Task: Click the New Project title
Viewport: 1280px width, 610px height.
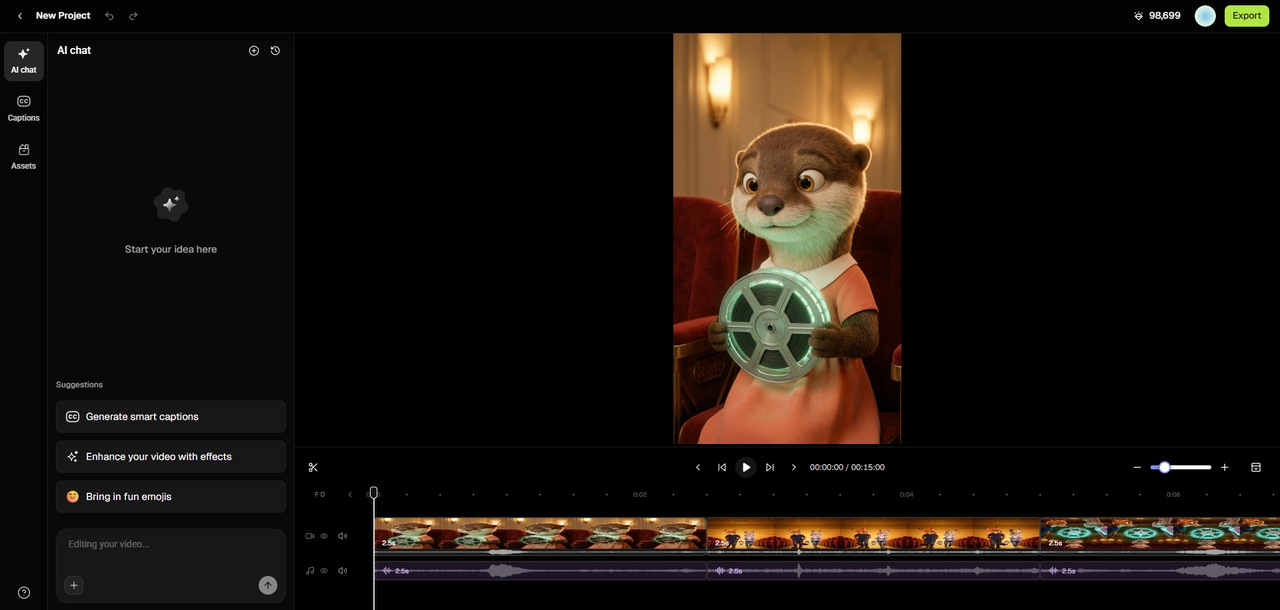Action: click(x=63, y=16)
